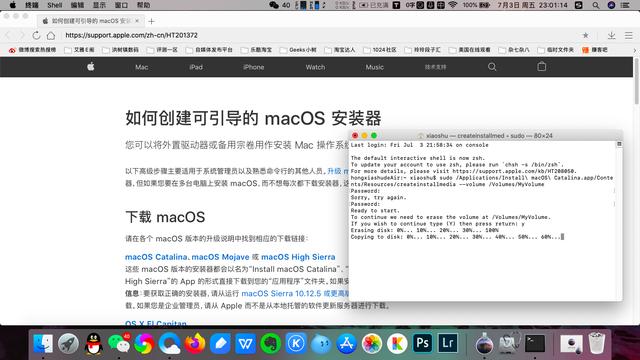Open the shopping bag icon
Viewport: 640px width, 360px height.
pyautogui.click(x=542, y=67)
